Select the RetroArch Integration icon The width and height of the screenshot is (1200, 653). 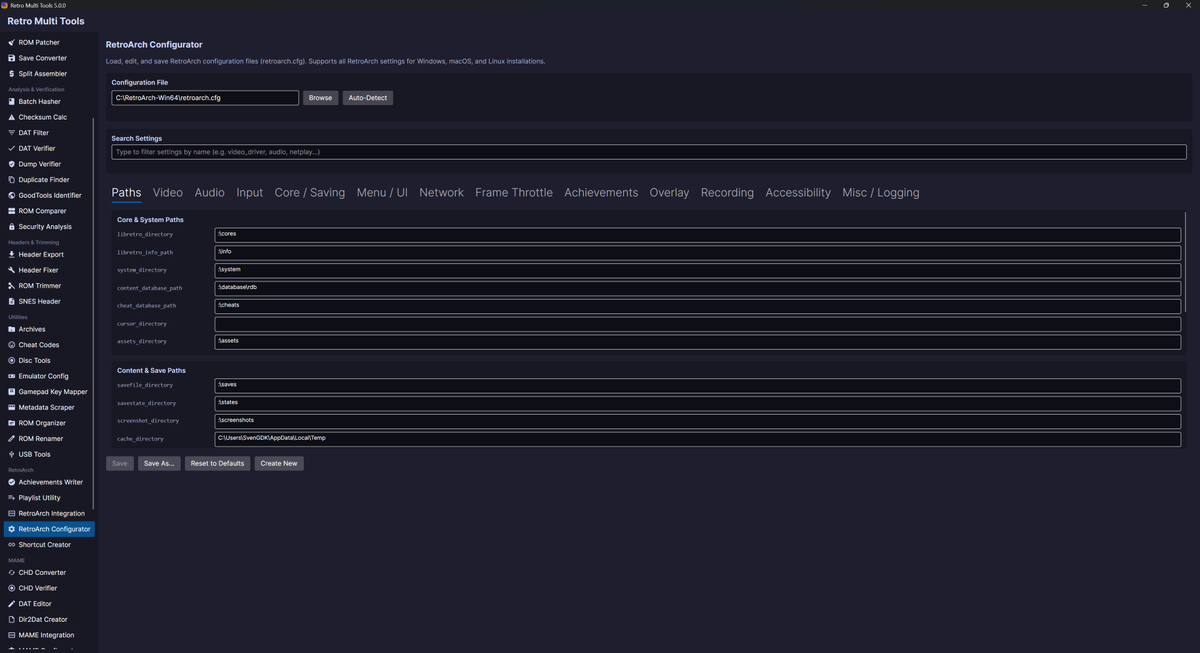[x=12, y=513]
